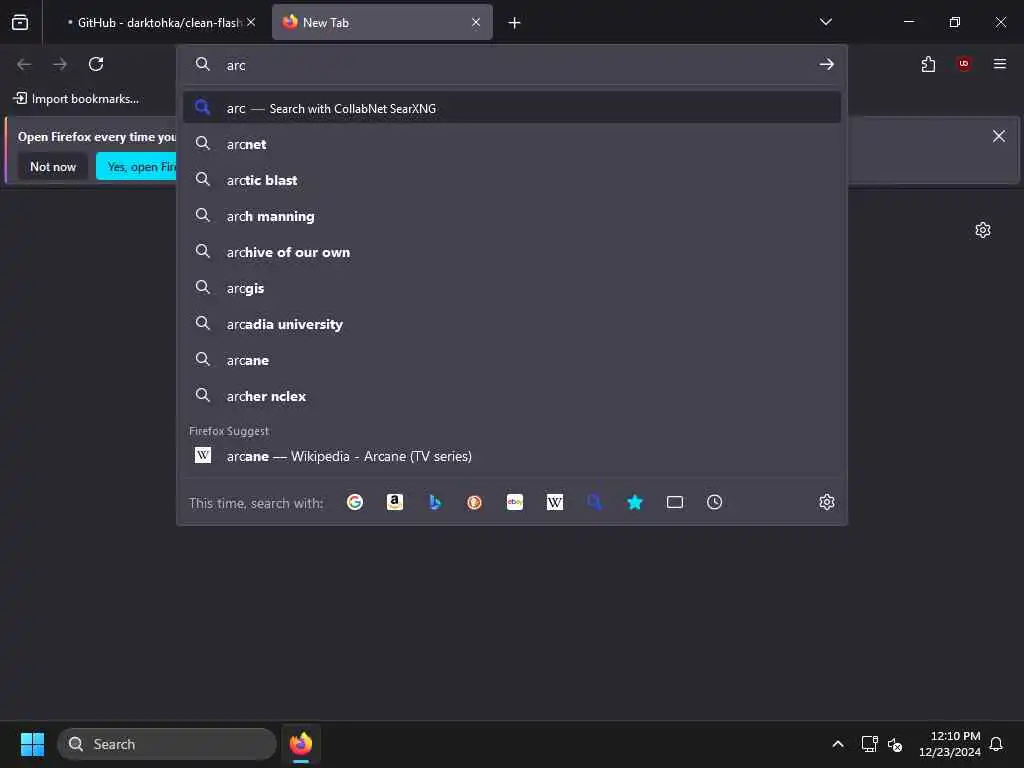This screenshot has width=1024, height=768.
Task: Select the arcadia university suggestion
Action: [512, 324]
